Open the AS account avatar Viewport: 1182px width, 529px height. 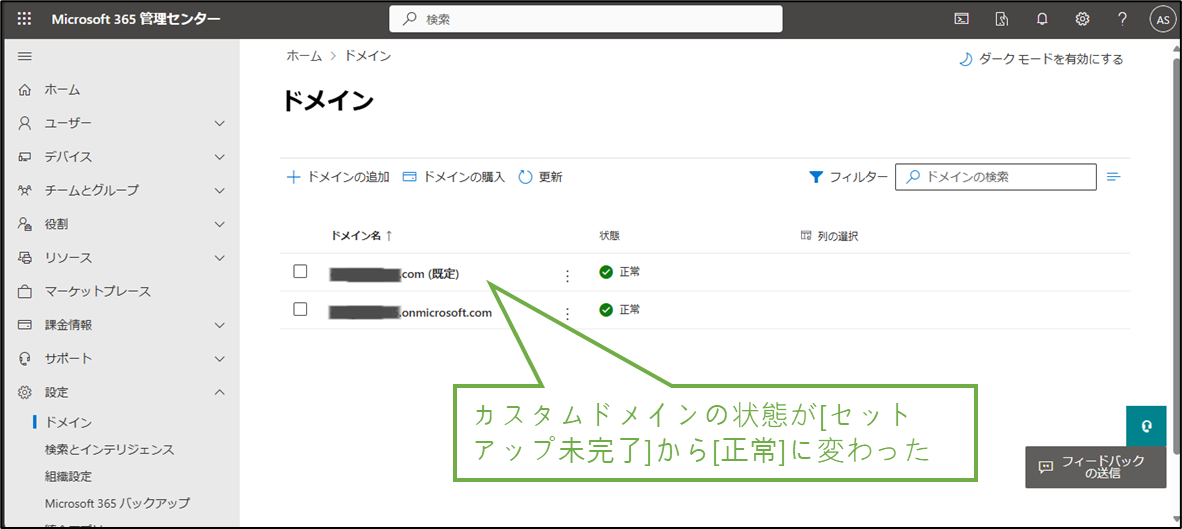(x=1162, y=20)
